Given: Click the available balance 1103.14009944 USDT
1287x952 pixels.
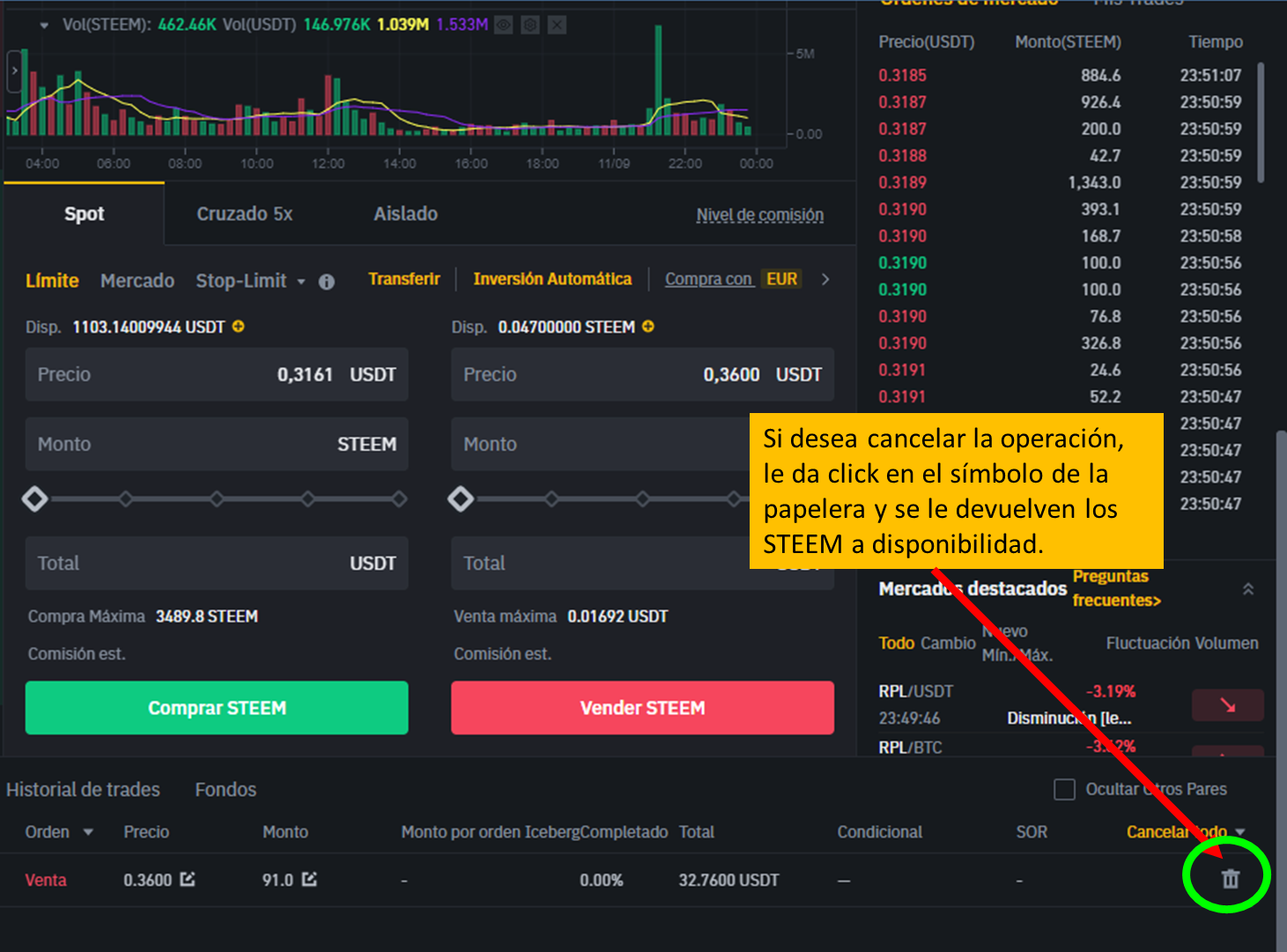Looking at the screenshot, I should point(149,327).
